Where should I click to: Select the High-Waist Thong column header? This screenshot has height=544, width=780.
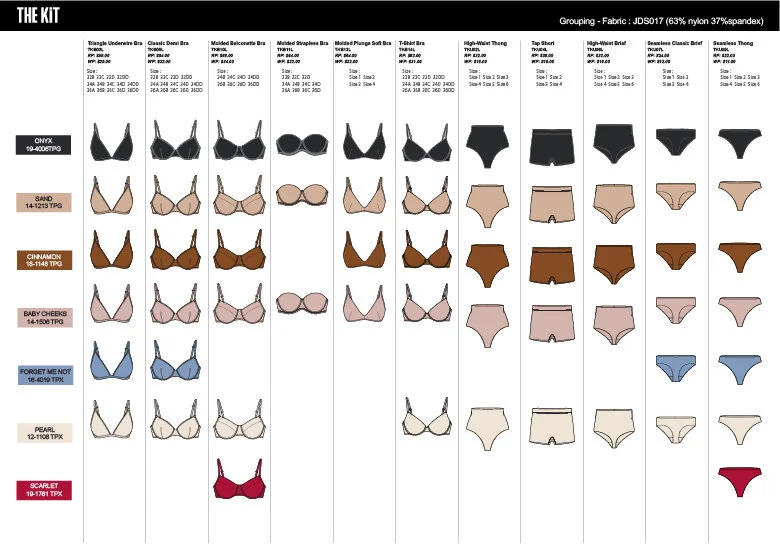[x=486, y=43]
